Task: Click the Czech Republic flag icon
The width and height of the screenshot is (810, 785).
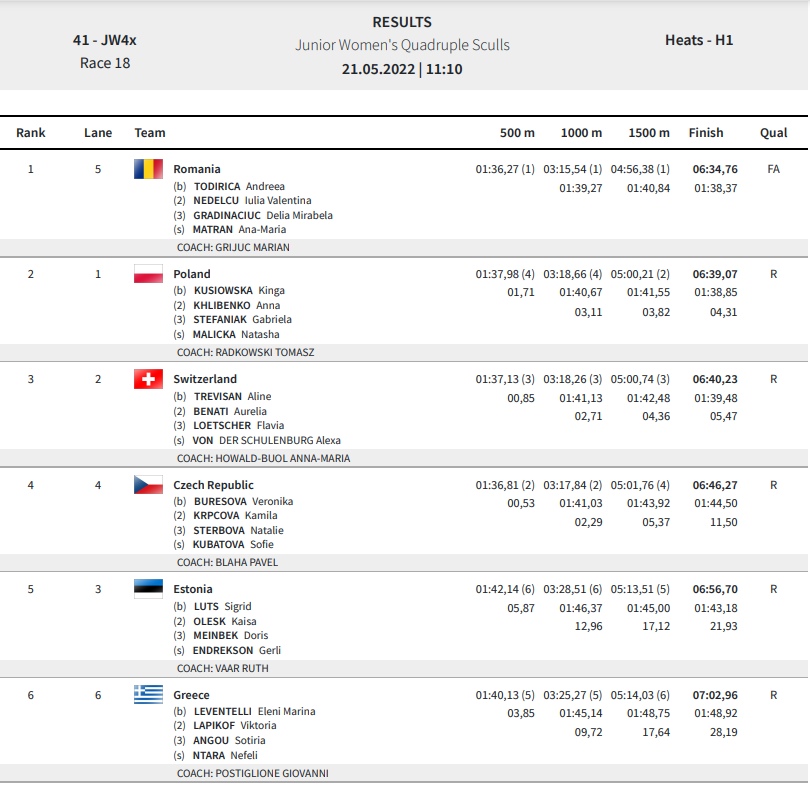Action: [x=148, y=485]
